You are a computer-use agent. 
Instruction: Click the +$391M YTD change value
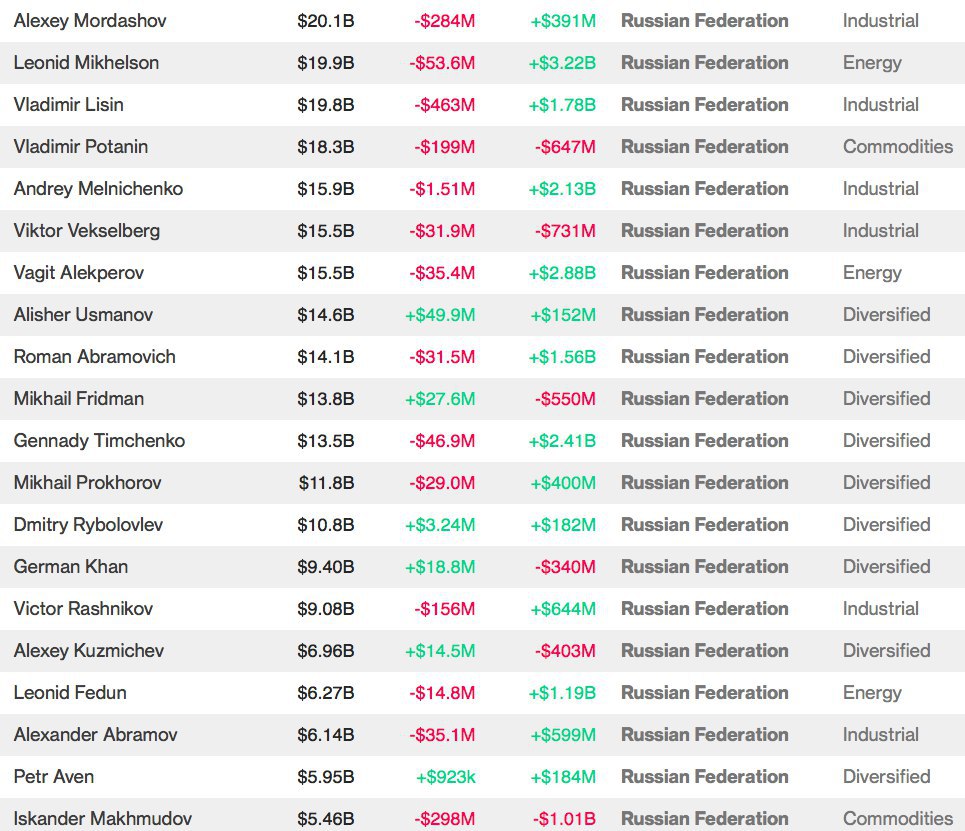pos(563,21)
